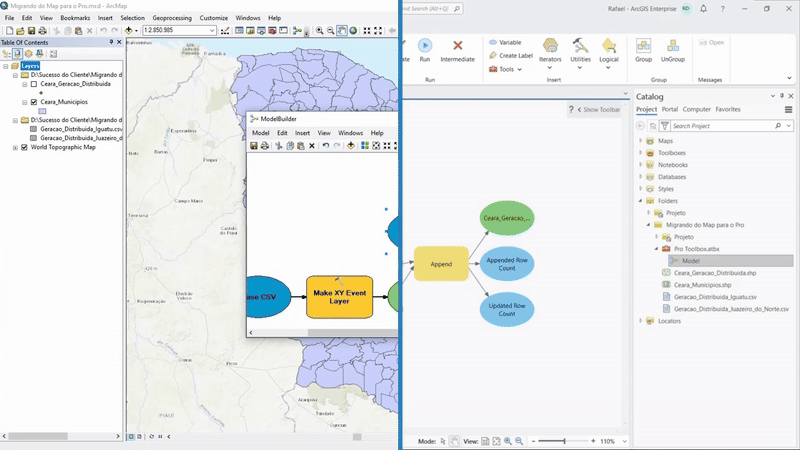Switch to the Portal tab in Catalog
The height and width of the screenshot is (450, 800).
[x=669, y=109]
